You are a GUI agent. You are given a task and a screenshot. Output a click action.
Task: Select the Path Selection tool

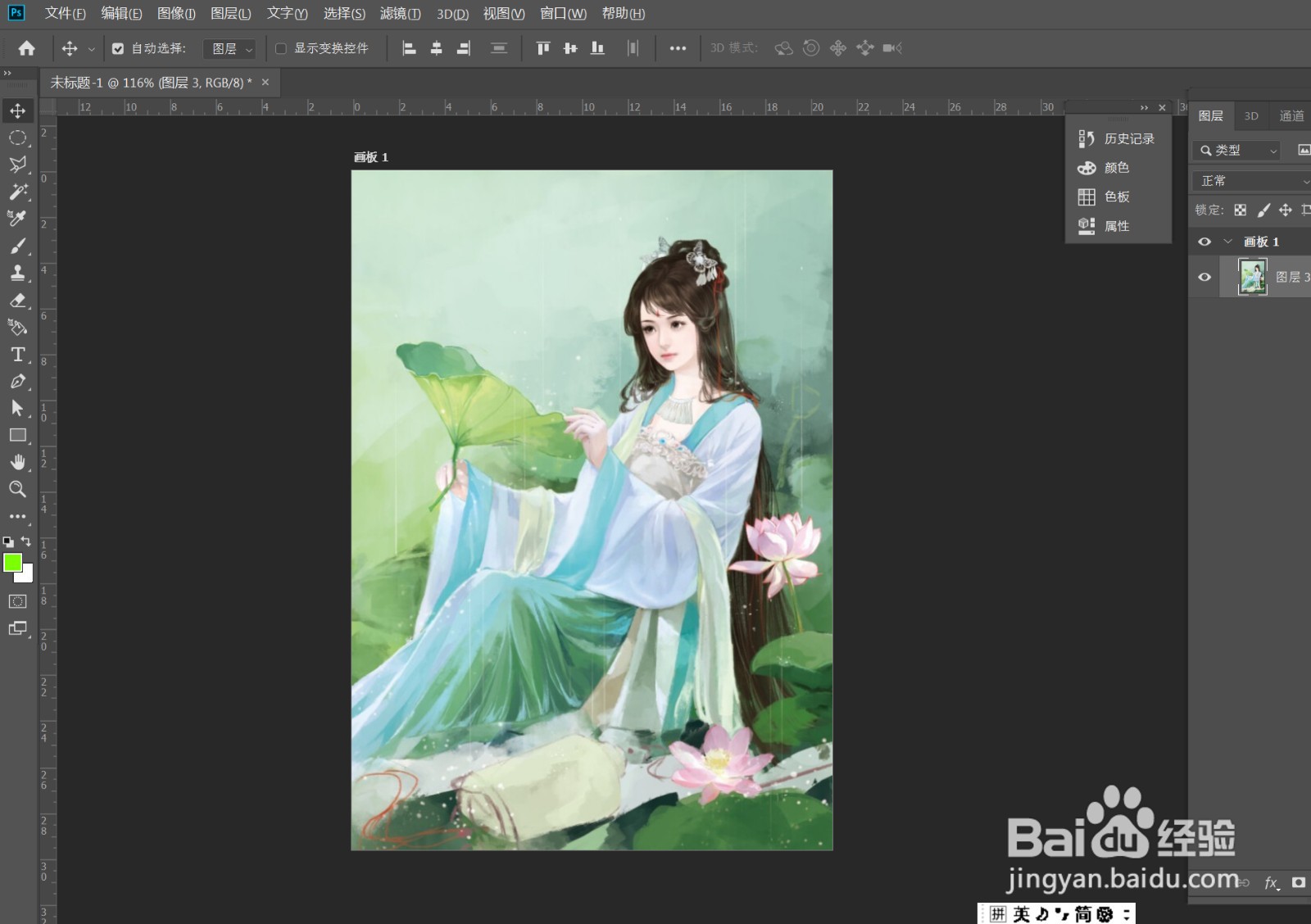(x=17, y=408)
